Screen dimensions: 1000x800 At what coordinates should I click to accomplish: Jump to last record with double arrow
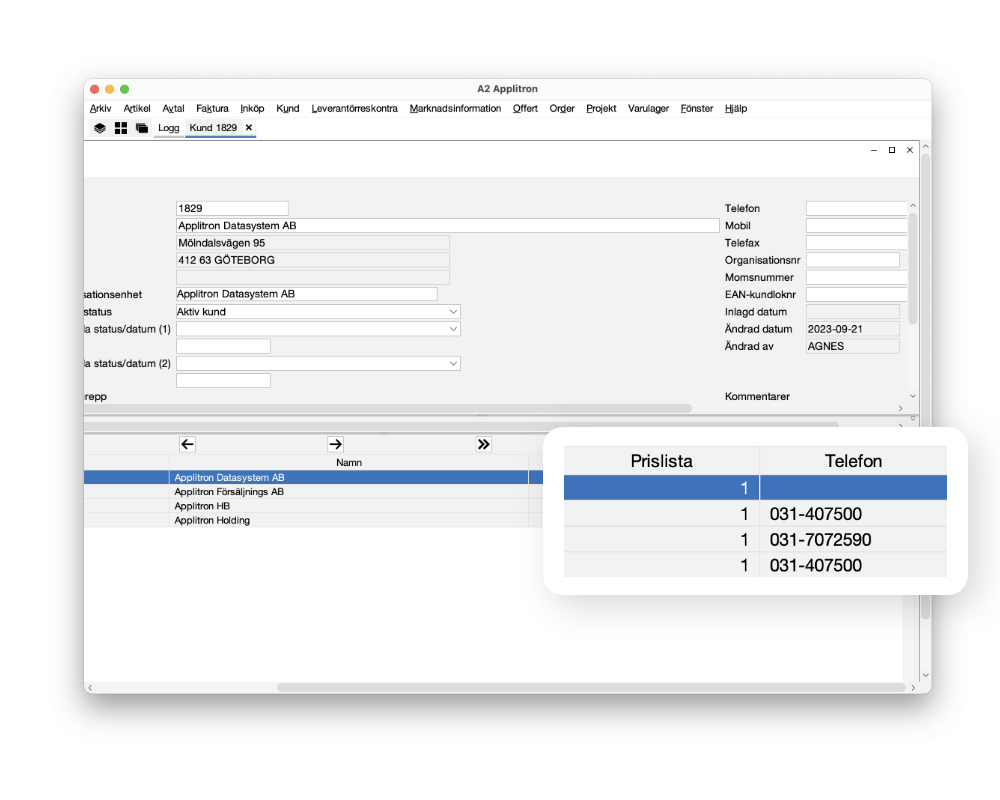coord(483,444)
